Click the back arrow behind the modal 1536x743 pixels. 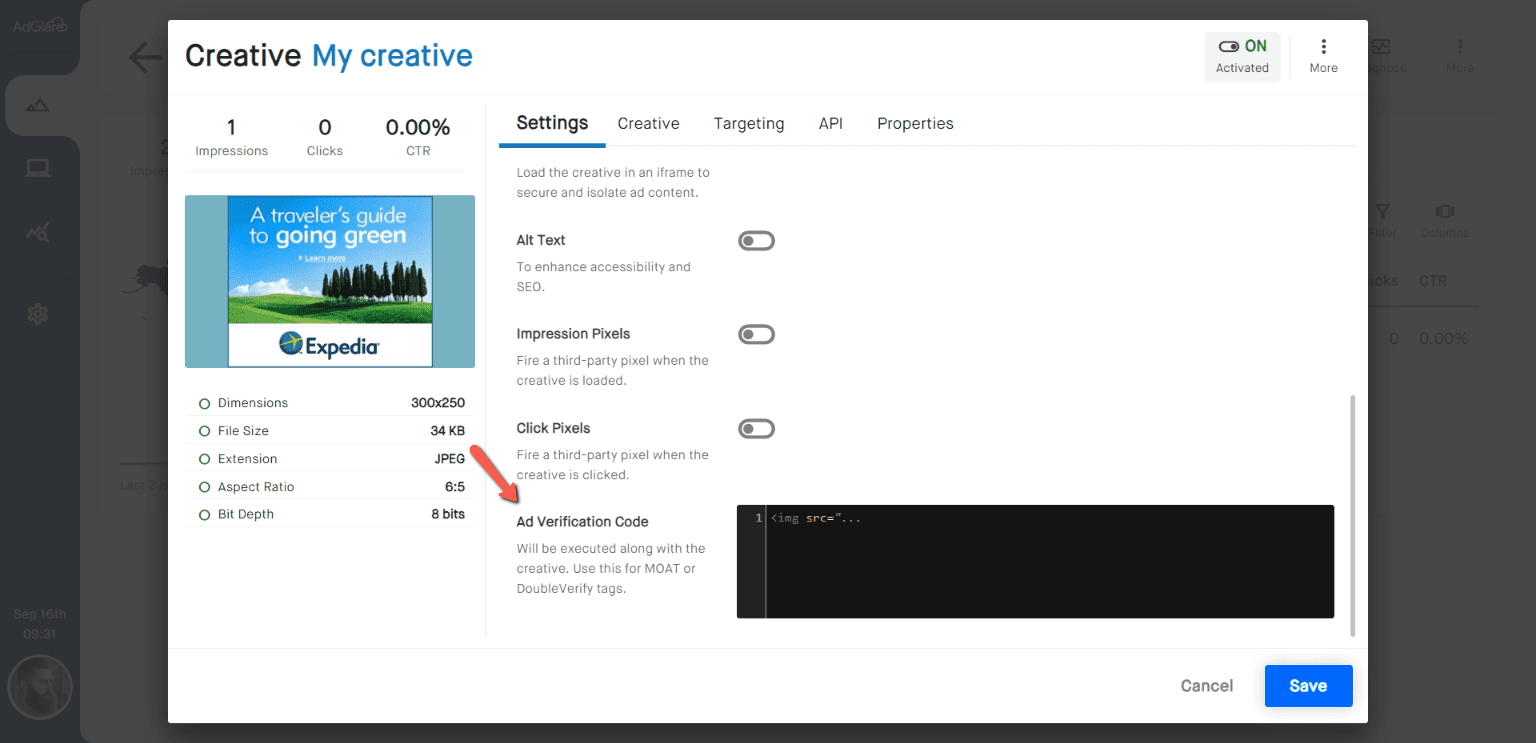tap(143, 57)
